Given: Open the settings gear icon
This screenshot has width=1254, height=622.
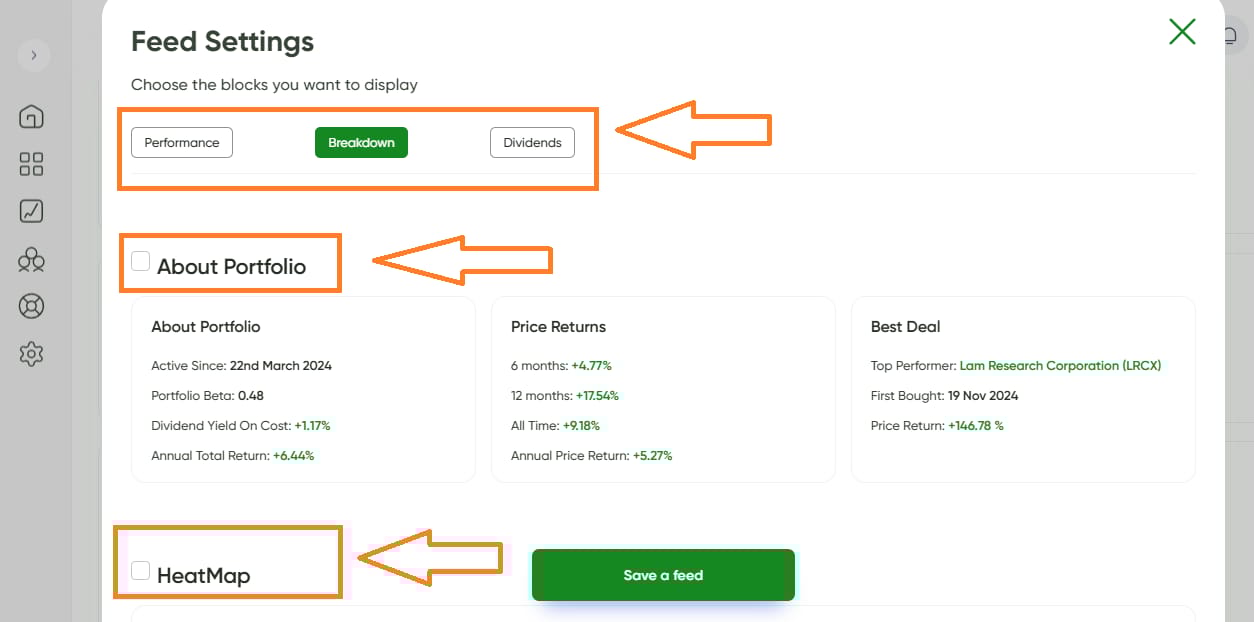Looking at the screenshot, I should 31,353.
